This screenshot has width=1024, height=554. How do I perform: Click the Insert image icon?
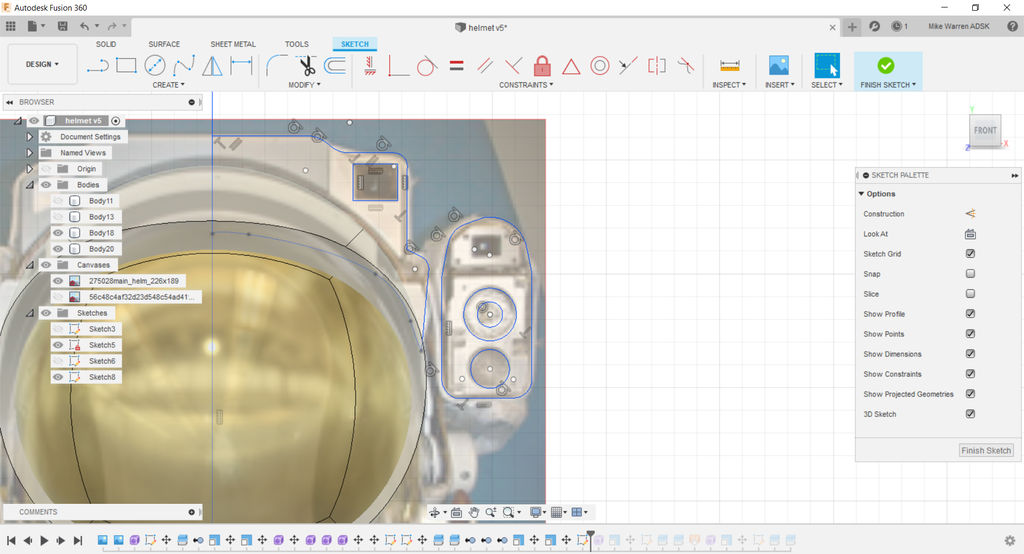[778, 65]
